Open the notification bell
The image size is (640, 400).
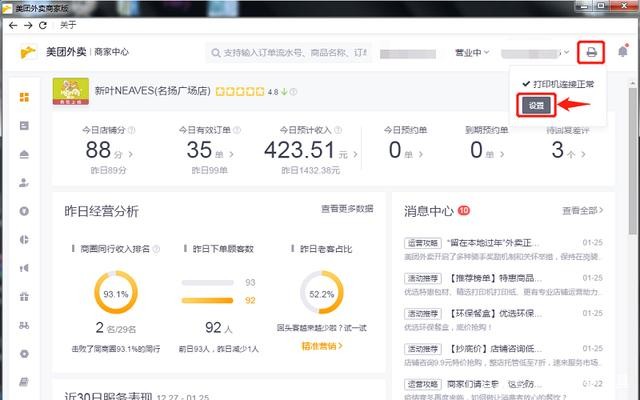coord(623,51)
